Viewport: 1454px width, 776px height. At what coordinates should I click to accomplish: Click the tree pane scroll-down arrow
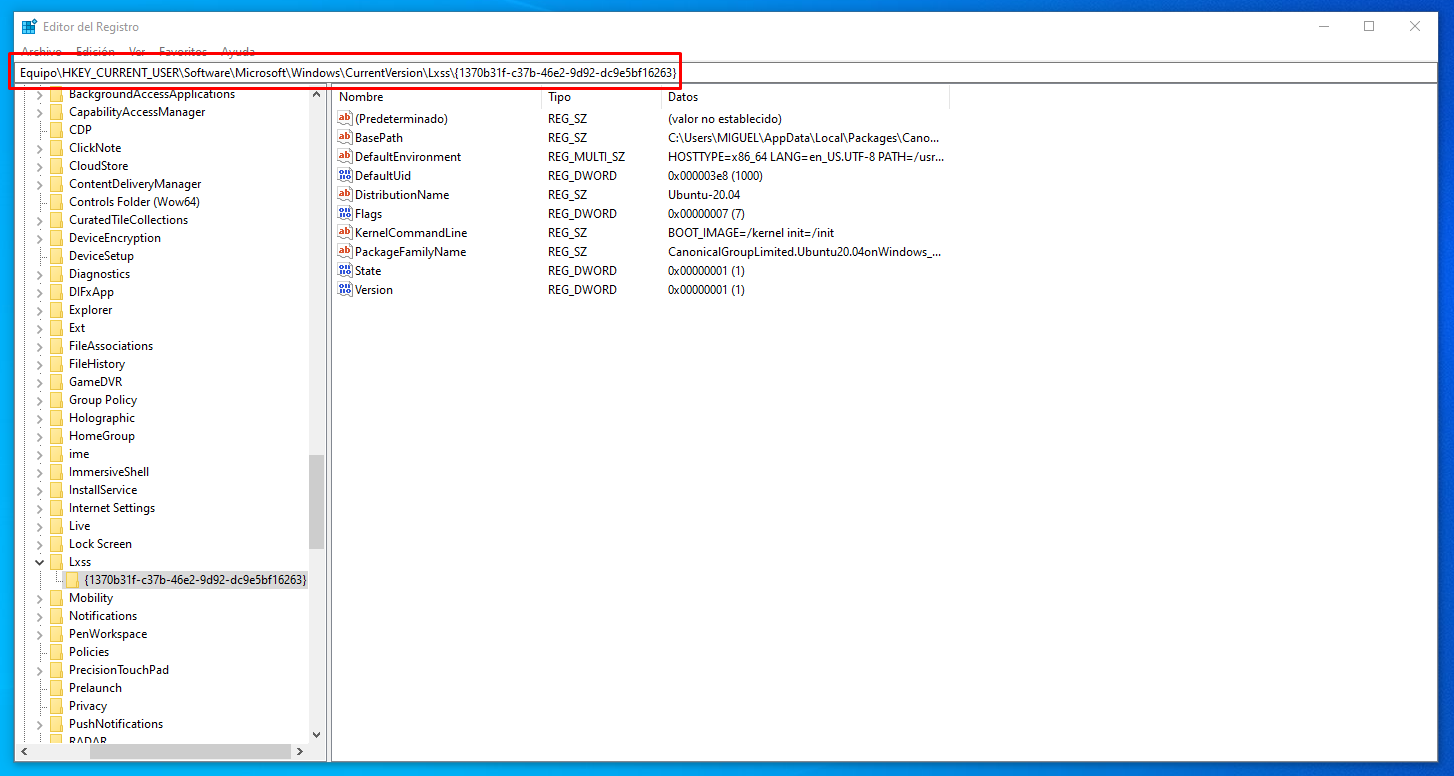click(x=317, y=734)
